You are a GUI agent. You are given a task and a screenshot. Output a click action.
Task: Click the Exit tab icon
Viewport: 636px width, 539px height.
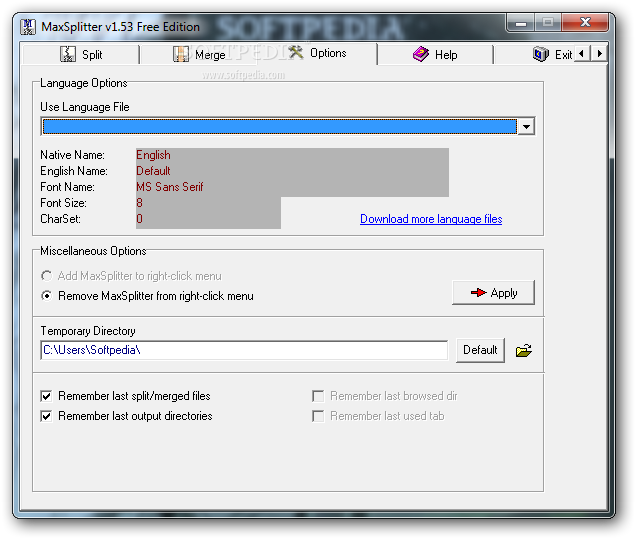click(541, 54)
